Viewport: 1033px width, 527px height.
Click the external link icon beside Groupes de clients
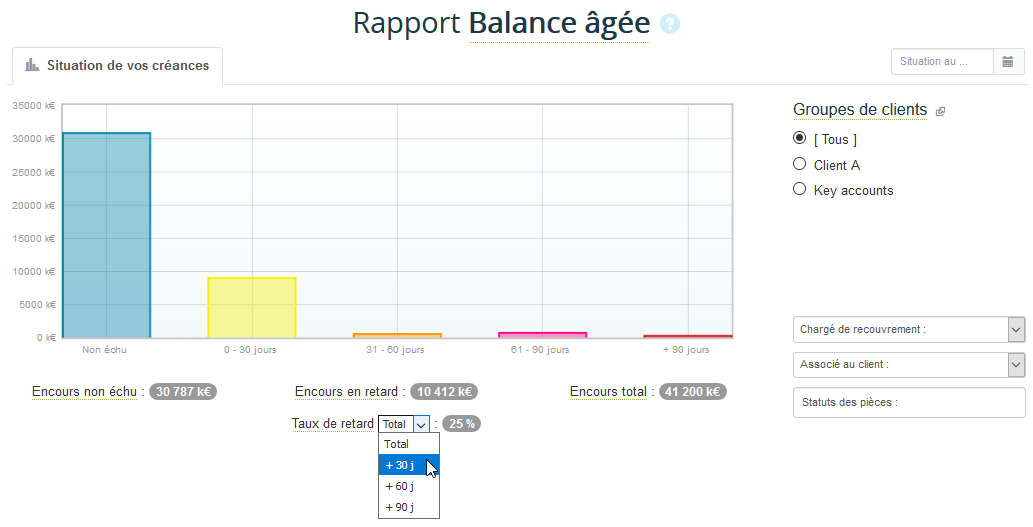[x=940, y=112]
